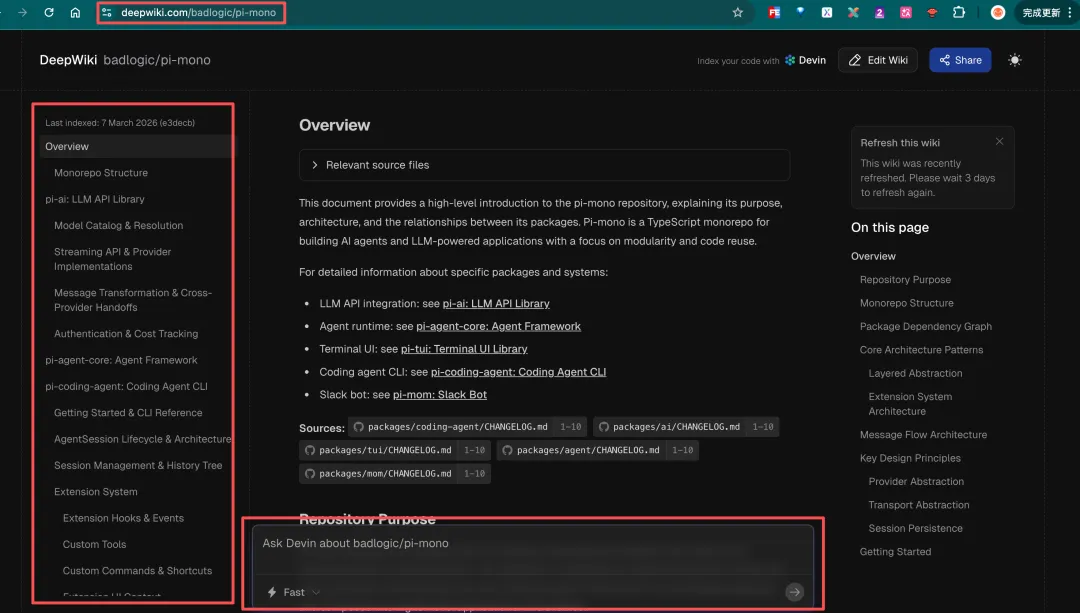Open Extension Hooks & Events page
The image size is (1080, 613).
[123, 518]
